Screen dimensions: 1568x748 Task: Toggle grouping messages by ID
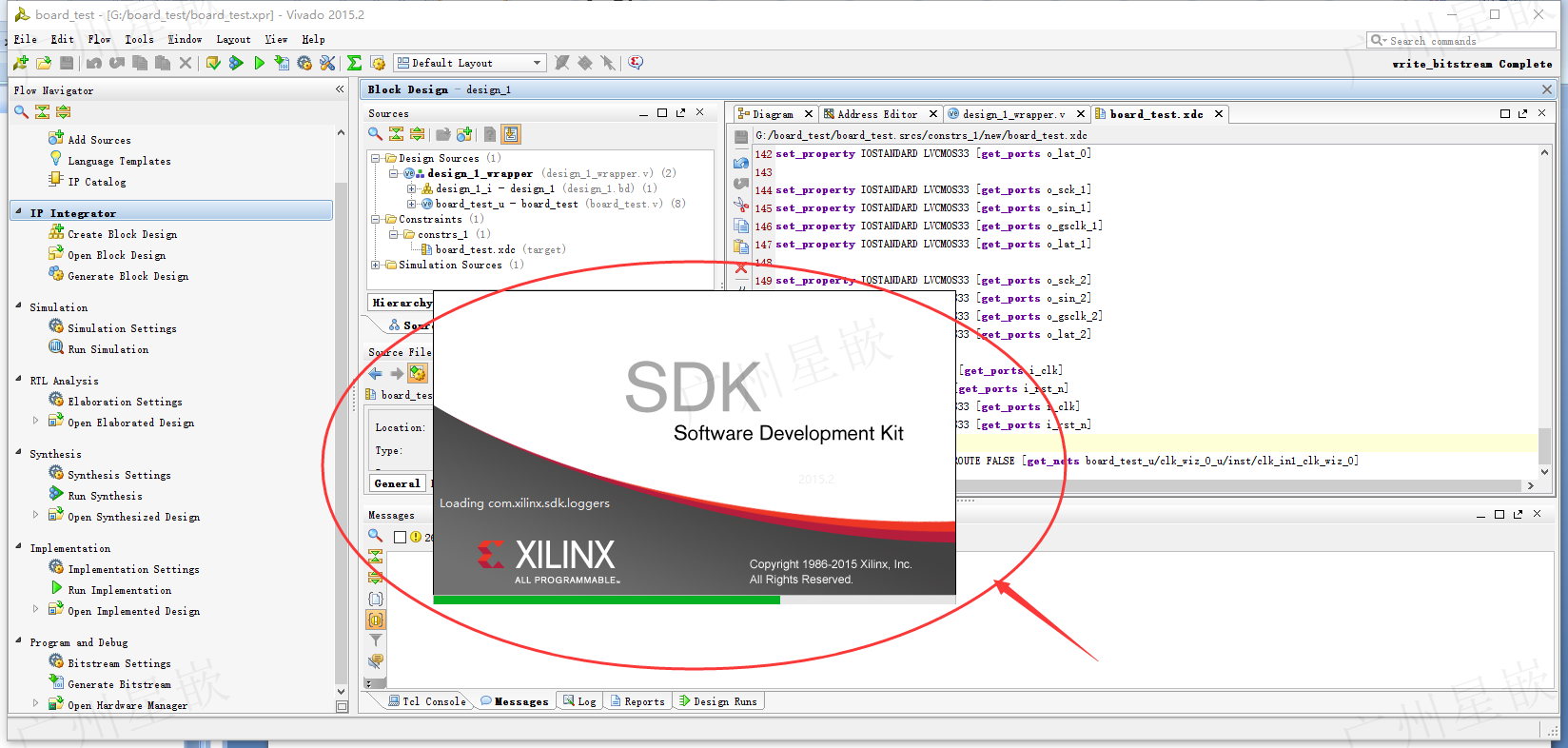pyautogui.click(x=376, y=620)
